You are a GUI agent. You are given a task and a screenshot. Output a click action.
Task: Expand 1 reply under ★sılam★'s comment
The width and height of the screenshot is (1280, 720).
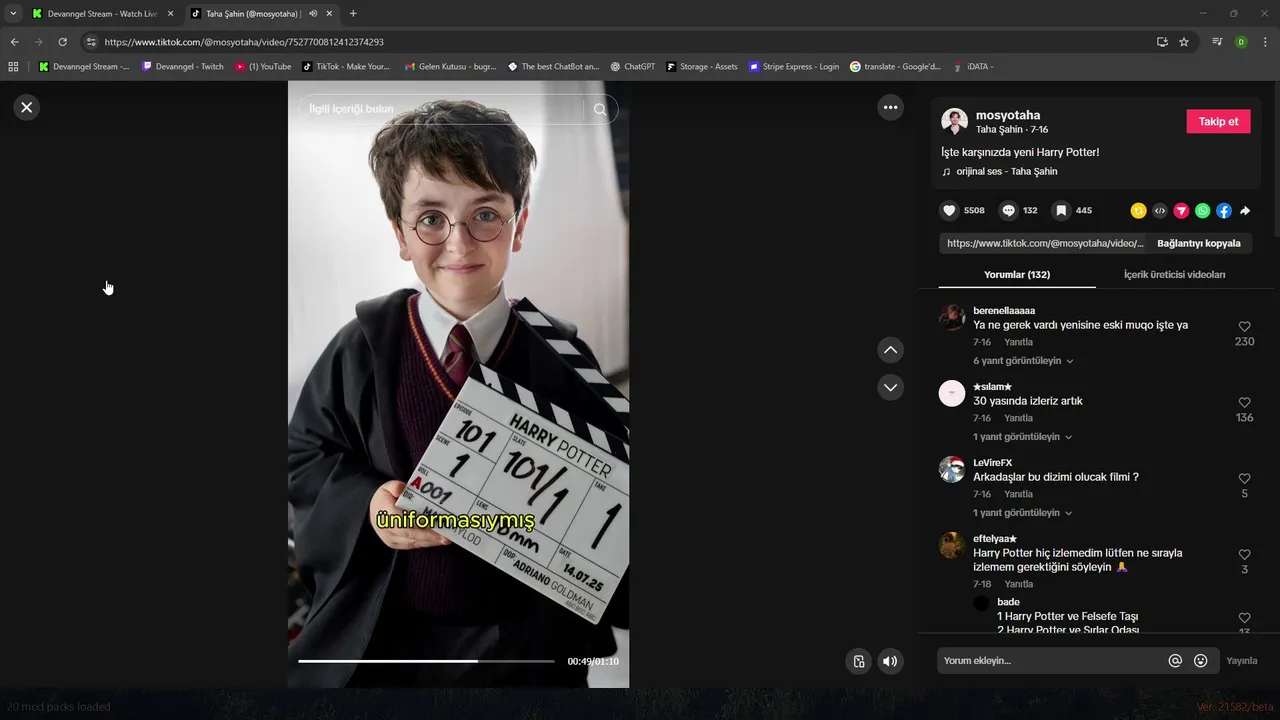point(1022,437)
